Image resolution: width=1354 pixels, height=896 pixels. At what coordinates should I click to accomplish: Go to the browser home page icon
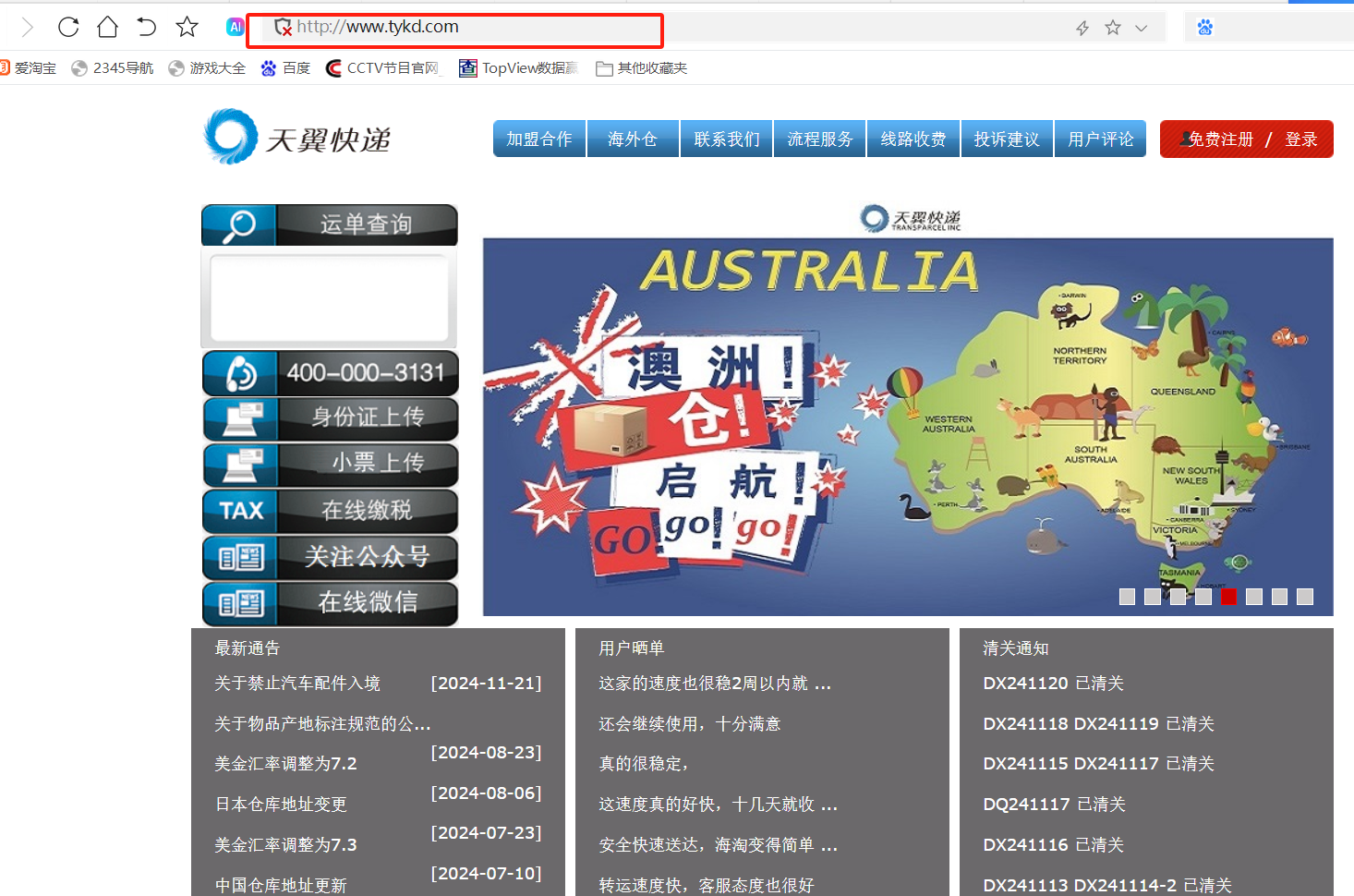click(107, 27)
